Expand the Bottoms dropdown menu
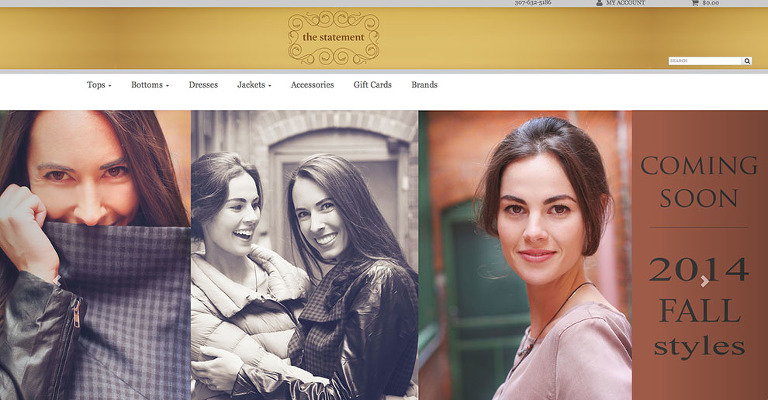This screenshot has height=400, width=768. tap(150, 85)
